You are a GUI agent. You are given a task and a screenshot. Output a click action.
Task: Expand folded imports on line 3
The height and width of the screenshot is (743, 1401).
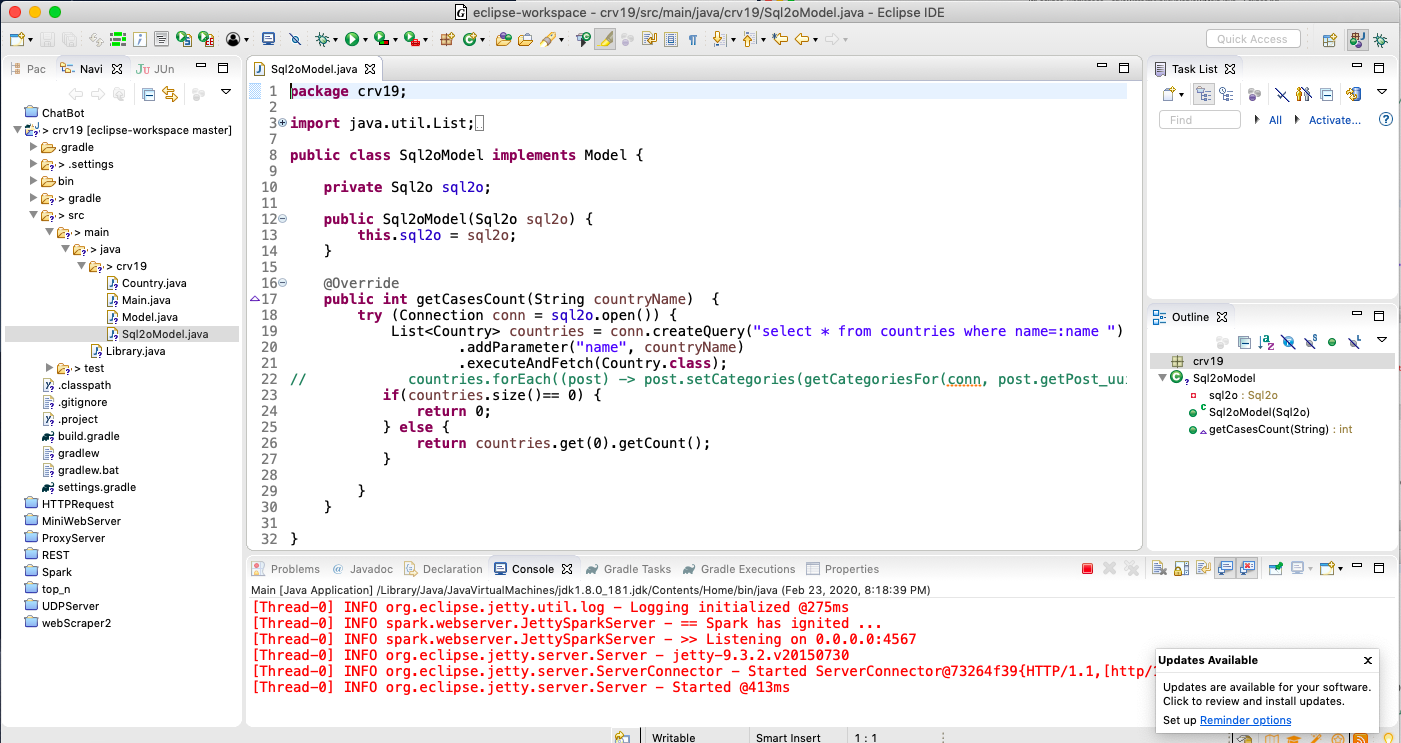click(x=282, y=123)
